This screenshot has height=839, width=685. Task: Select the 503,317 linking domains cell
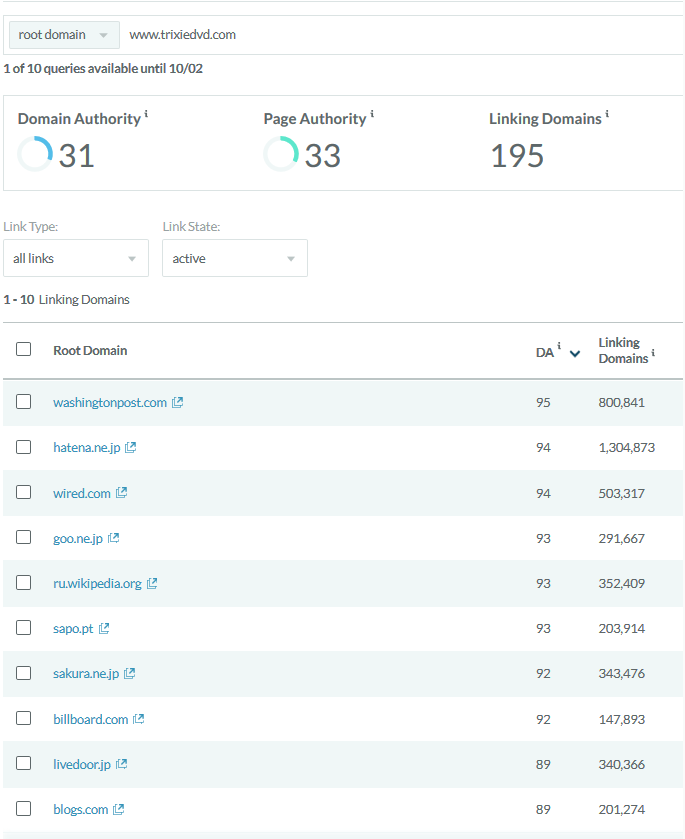tap(622, 493)
